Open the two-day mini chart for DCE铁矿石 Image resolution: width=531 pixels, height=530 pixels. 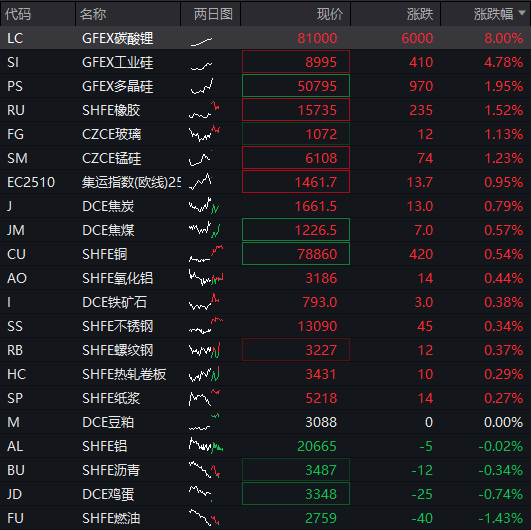tap(204, 302)
